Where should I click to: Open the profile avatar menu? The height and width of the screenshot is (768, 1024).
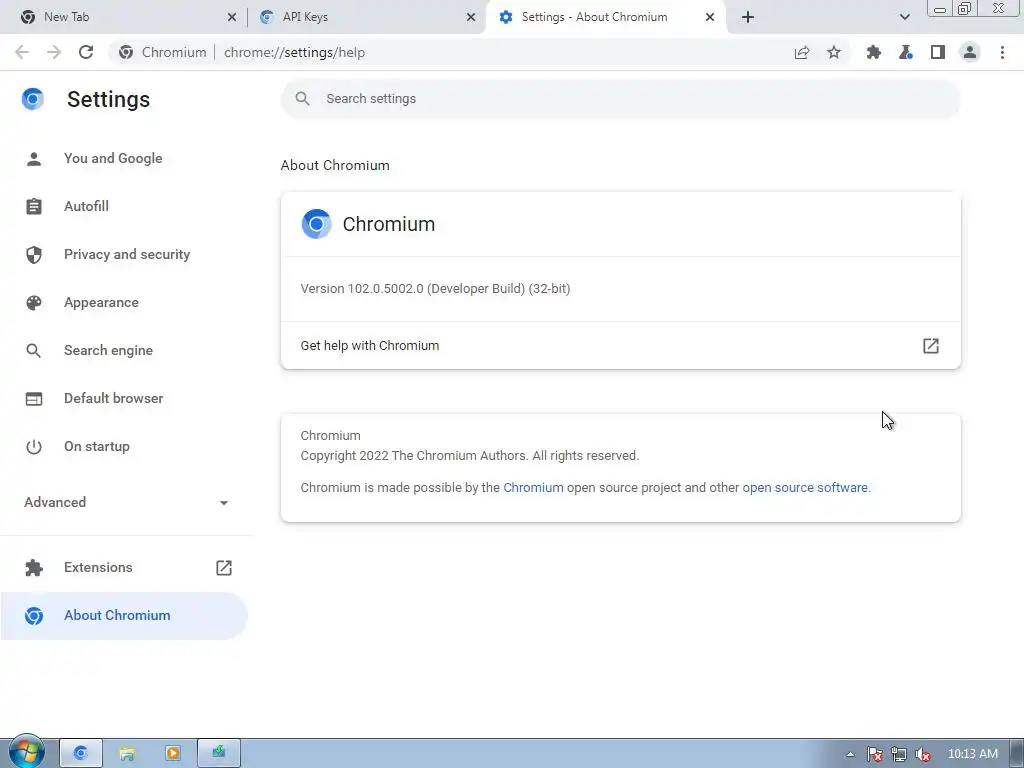pos(970,52)
